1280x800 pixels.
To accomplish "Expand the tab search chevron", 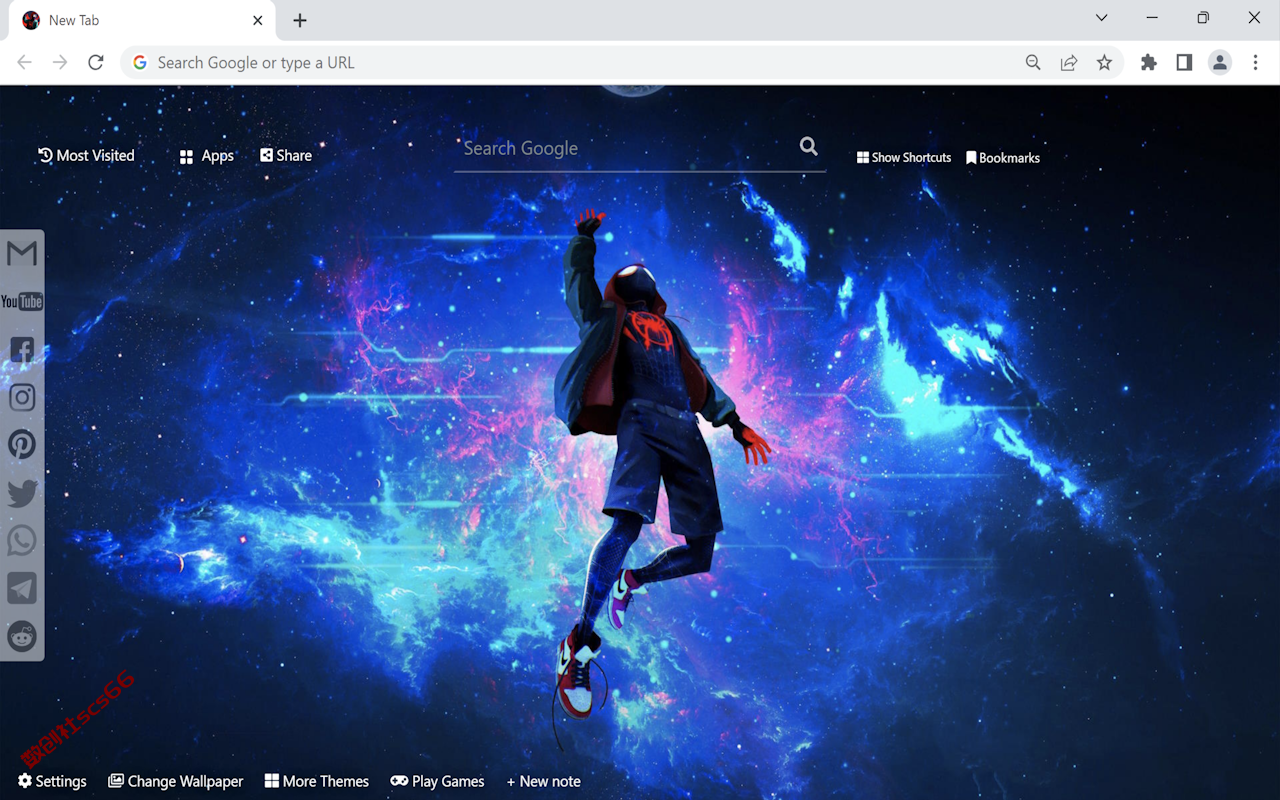I will pos(1102,18).
